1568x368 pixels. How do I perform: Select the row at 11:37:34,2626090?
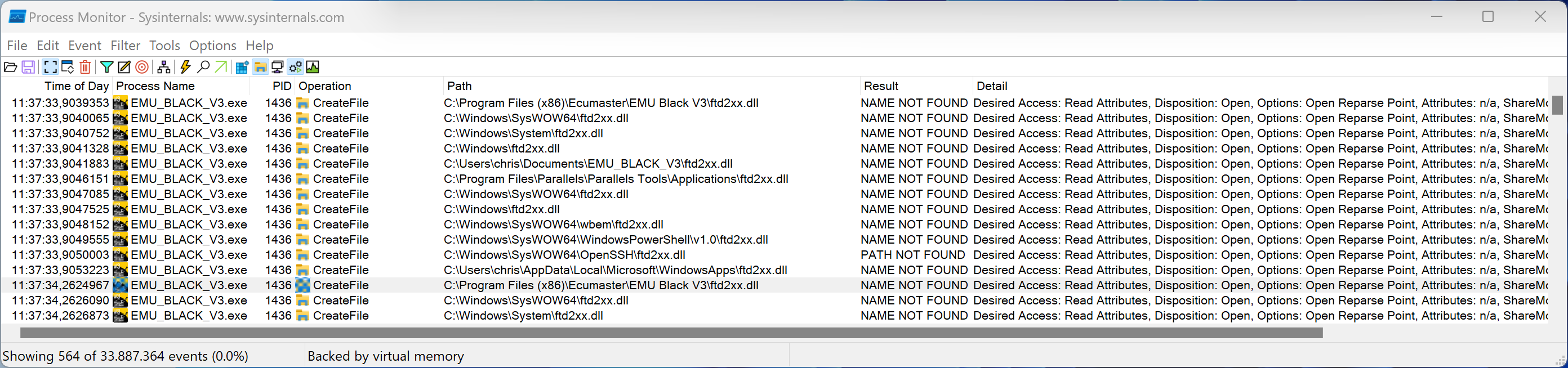coord(774,301)
